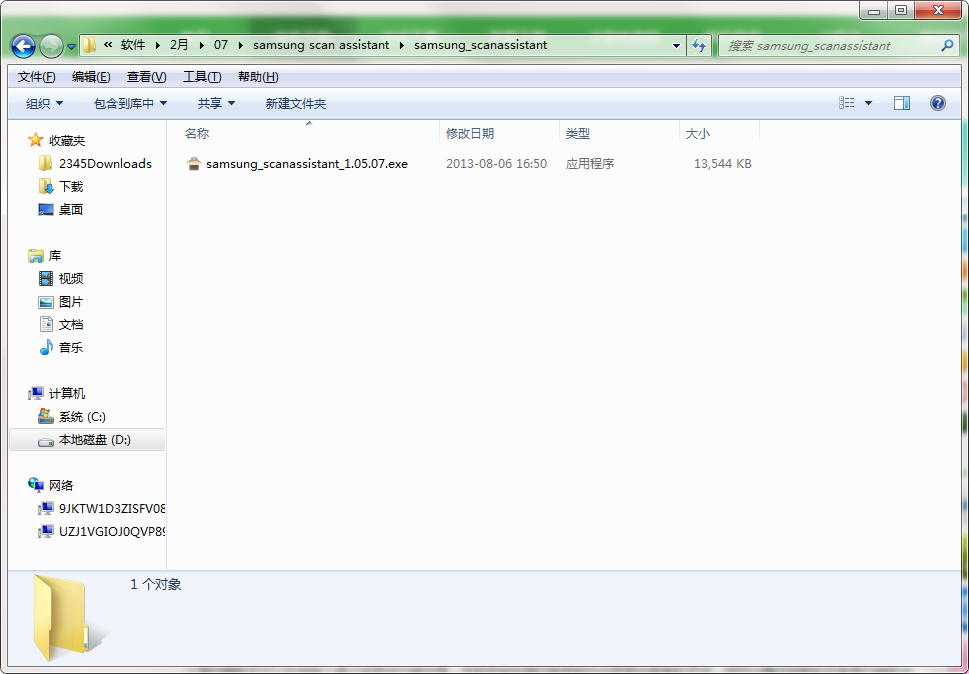The image size is (969, 674).
Task: Open the 文件 menu
Action: pyautogui.click(x=35, y=76)
